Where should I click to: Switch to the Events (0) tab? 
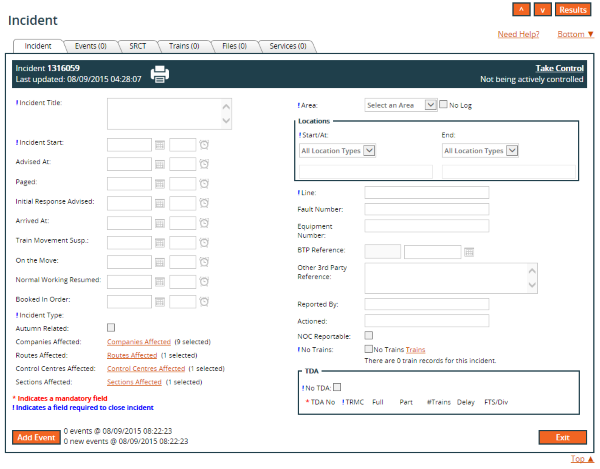pyautogui.click(x=91, y=46)
